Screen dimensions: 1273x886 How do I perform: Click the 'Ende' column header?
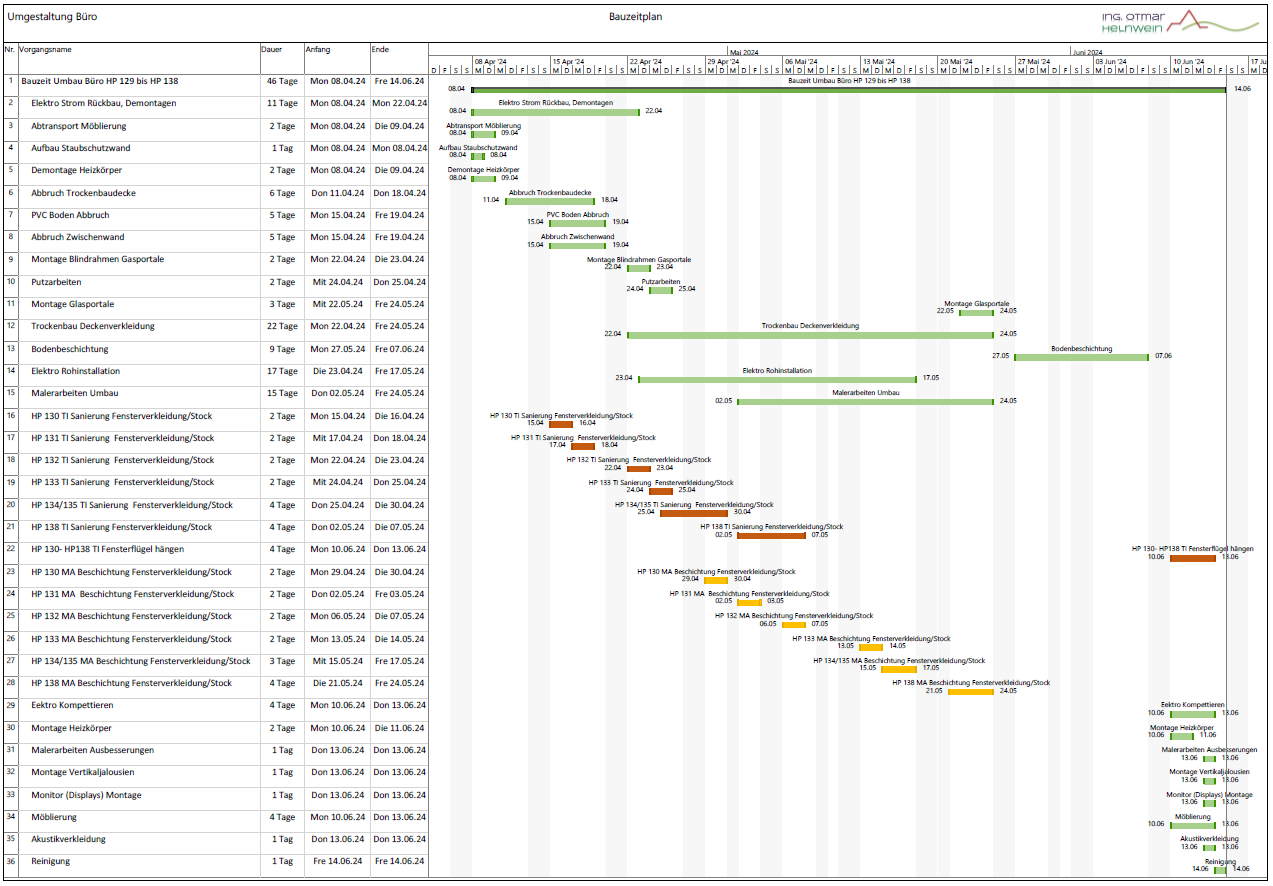[380, 49]
